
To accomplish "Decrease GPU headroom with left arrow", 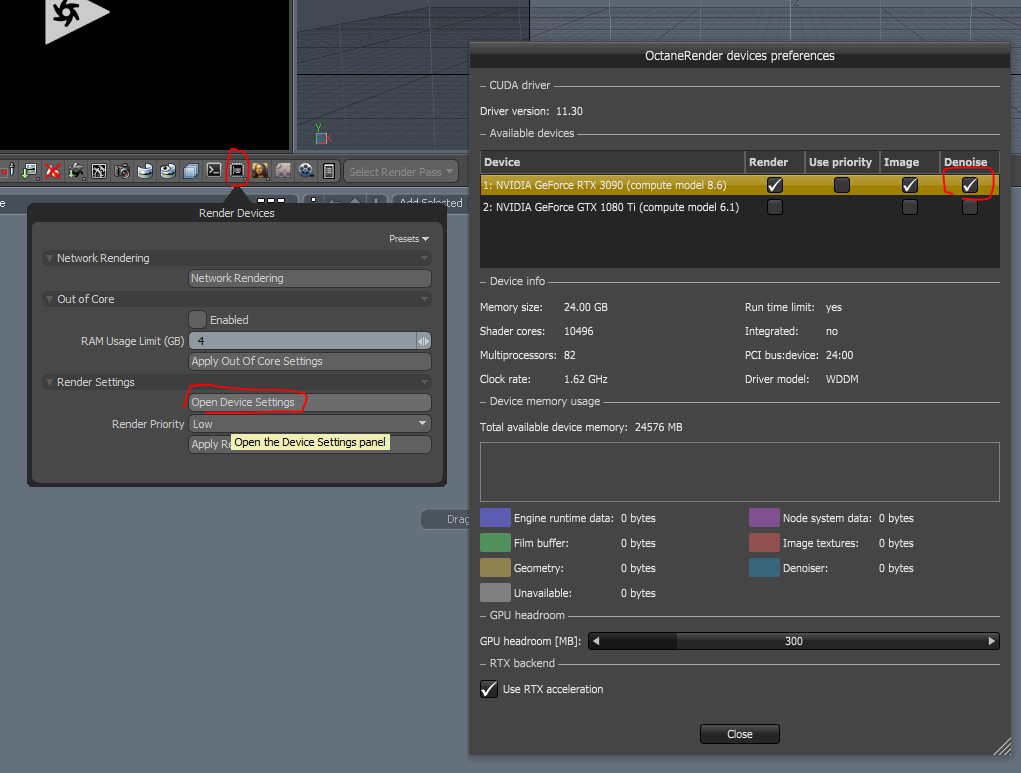I will [596, 641].
